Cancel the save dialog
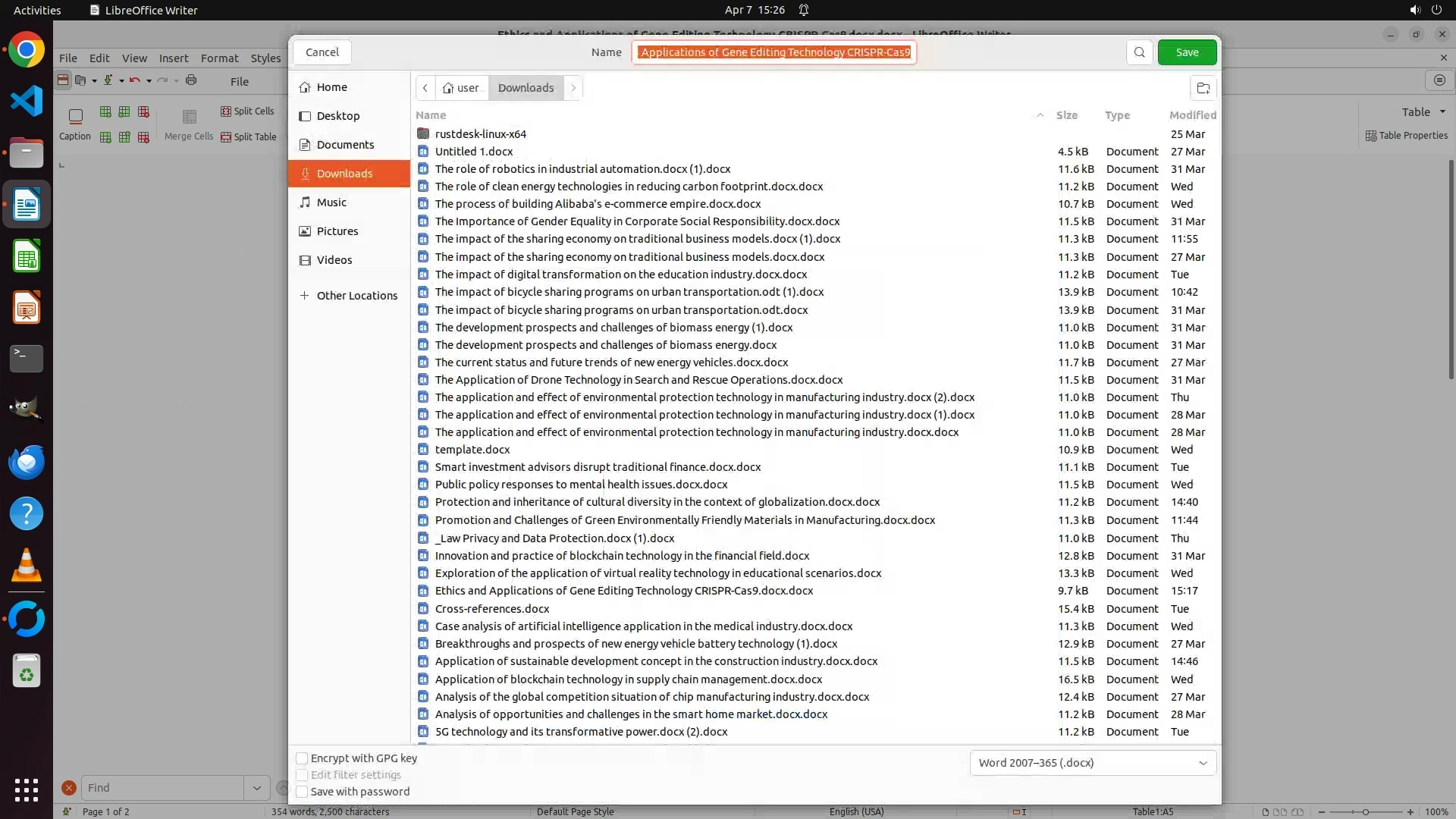 tap(322, 52)
